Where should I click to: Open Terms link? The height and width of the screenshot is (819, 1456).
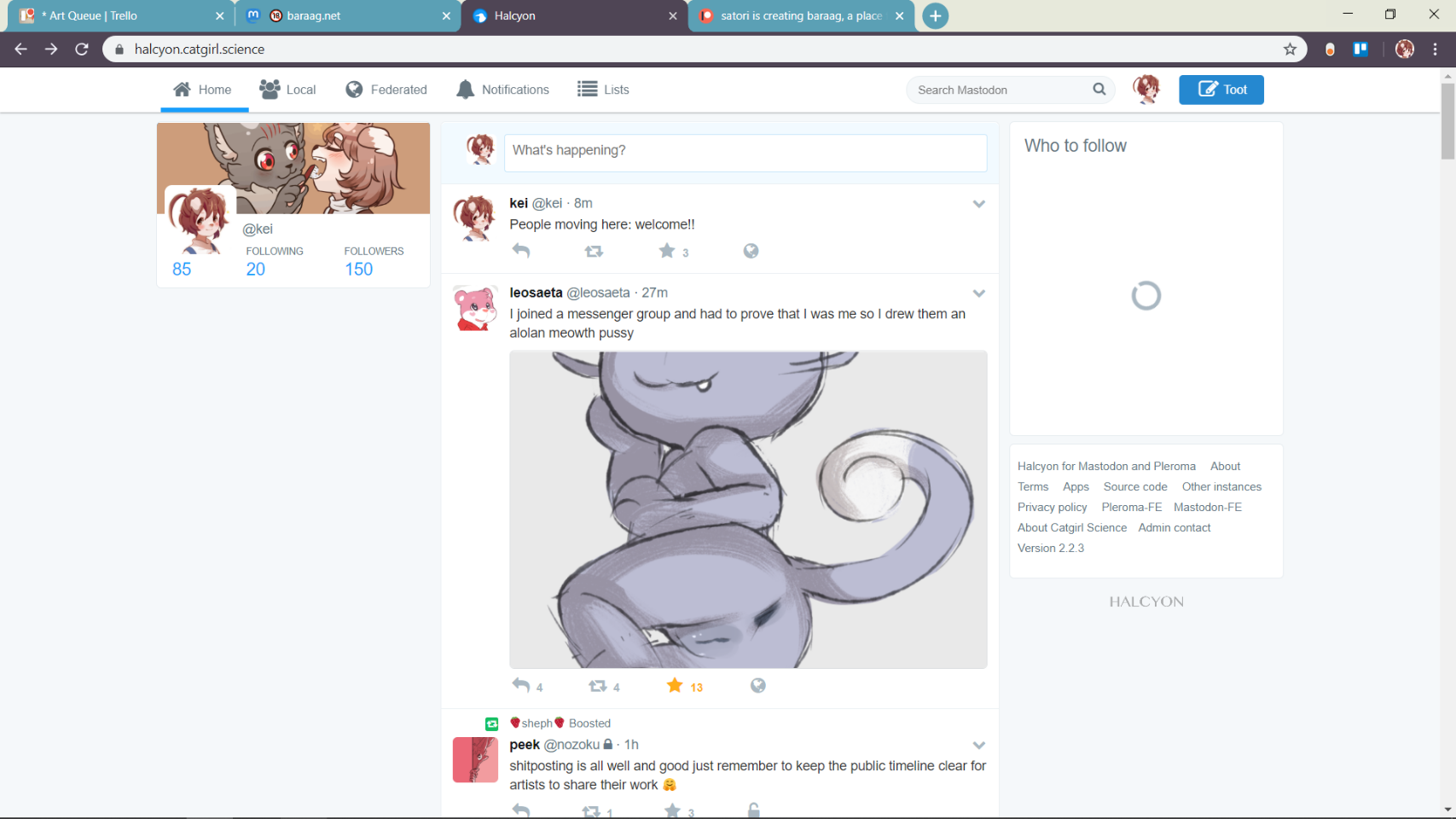pos(1033,486)
